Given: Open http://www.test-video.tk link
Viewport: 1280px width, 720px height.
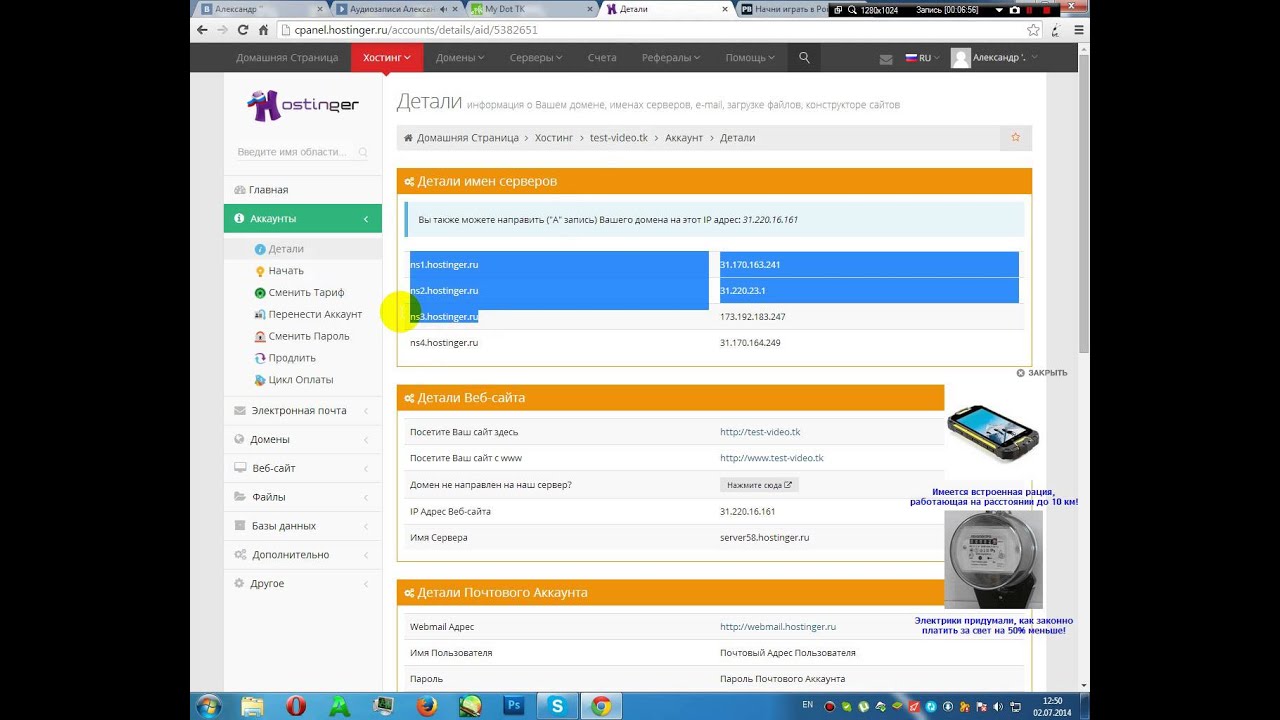Looking at the screenshot, I should click(x=772, y=458).
